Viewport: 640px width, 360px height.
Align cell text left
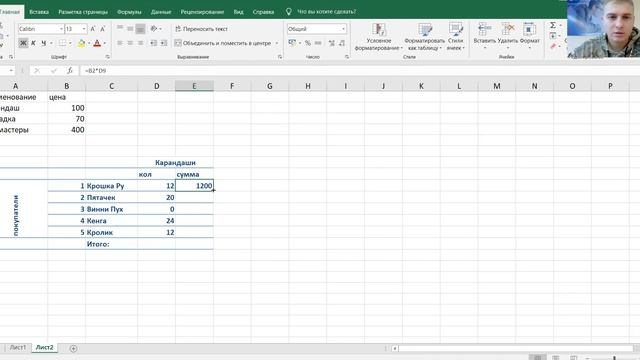pos(120,43)
